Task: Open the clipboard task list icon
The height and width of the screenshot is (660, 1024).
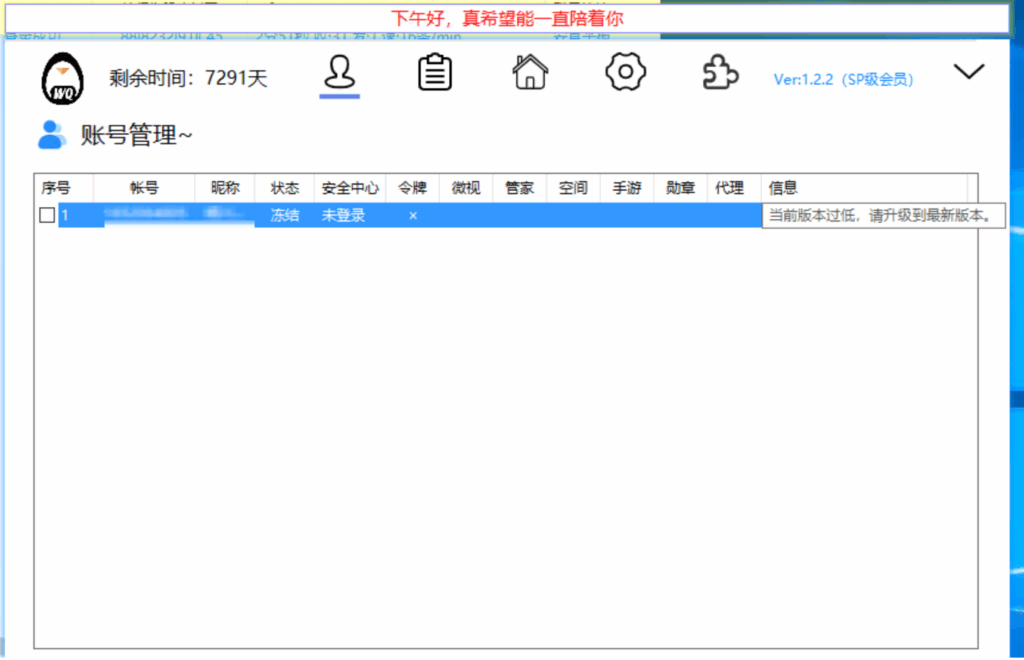Action: point(435,73)
